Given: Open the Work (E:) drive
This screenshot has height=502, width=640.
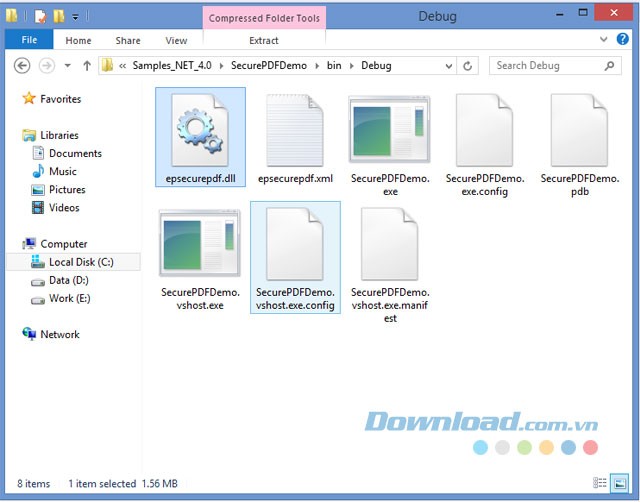Looking at the screenshot, I should click(x=69, y=298).
